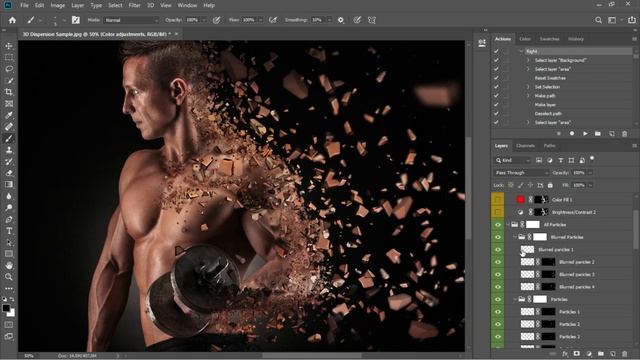Select the Gradient tool
Image resolution: width=640 pixels, height=360 pixels.
9,184
